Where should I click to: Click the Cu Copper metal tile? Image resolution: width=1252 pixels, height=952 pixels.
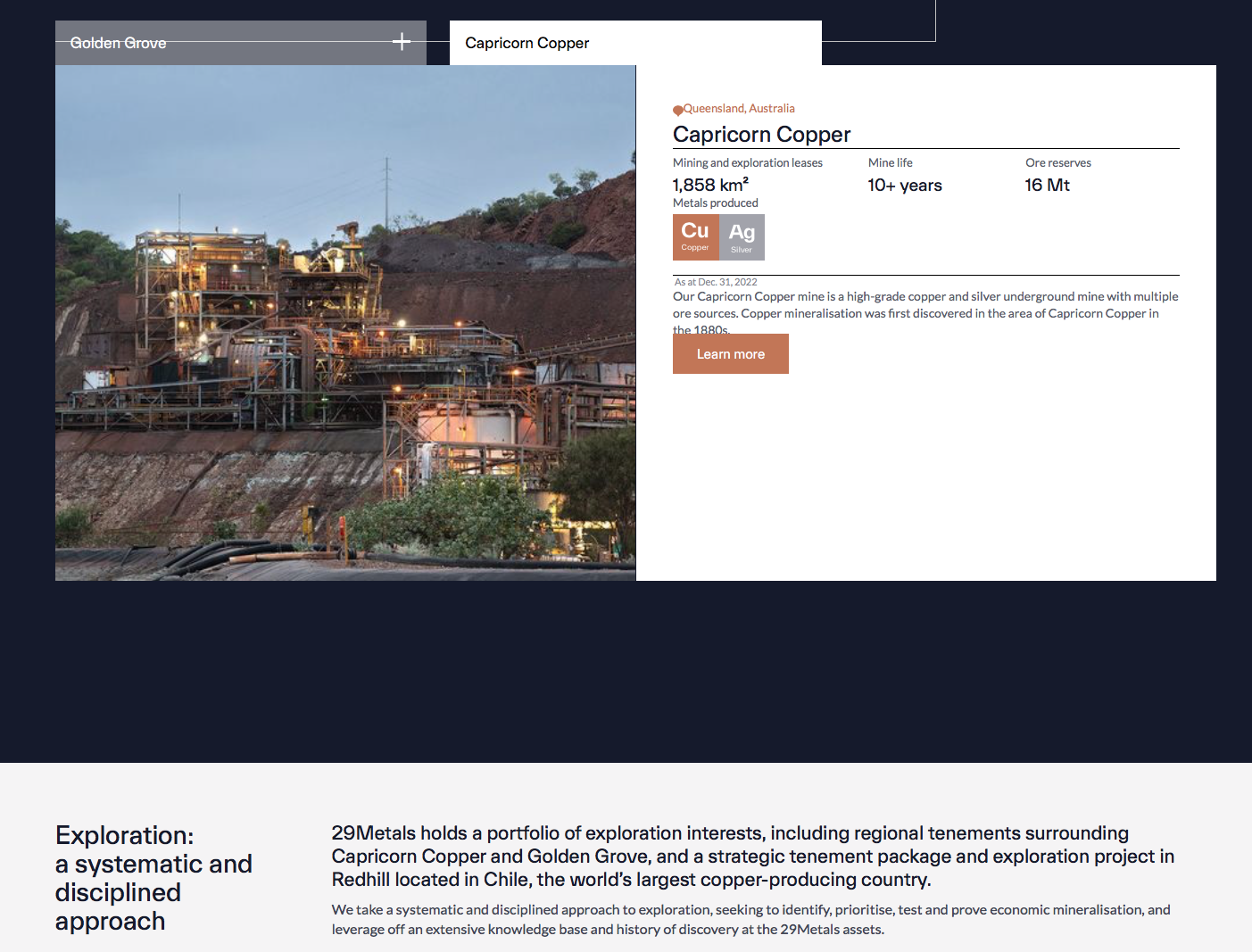coord(695,236)
